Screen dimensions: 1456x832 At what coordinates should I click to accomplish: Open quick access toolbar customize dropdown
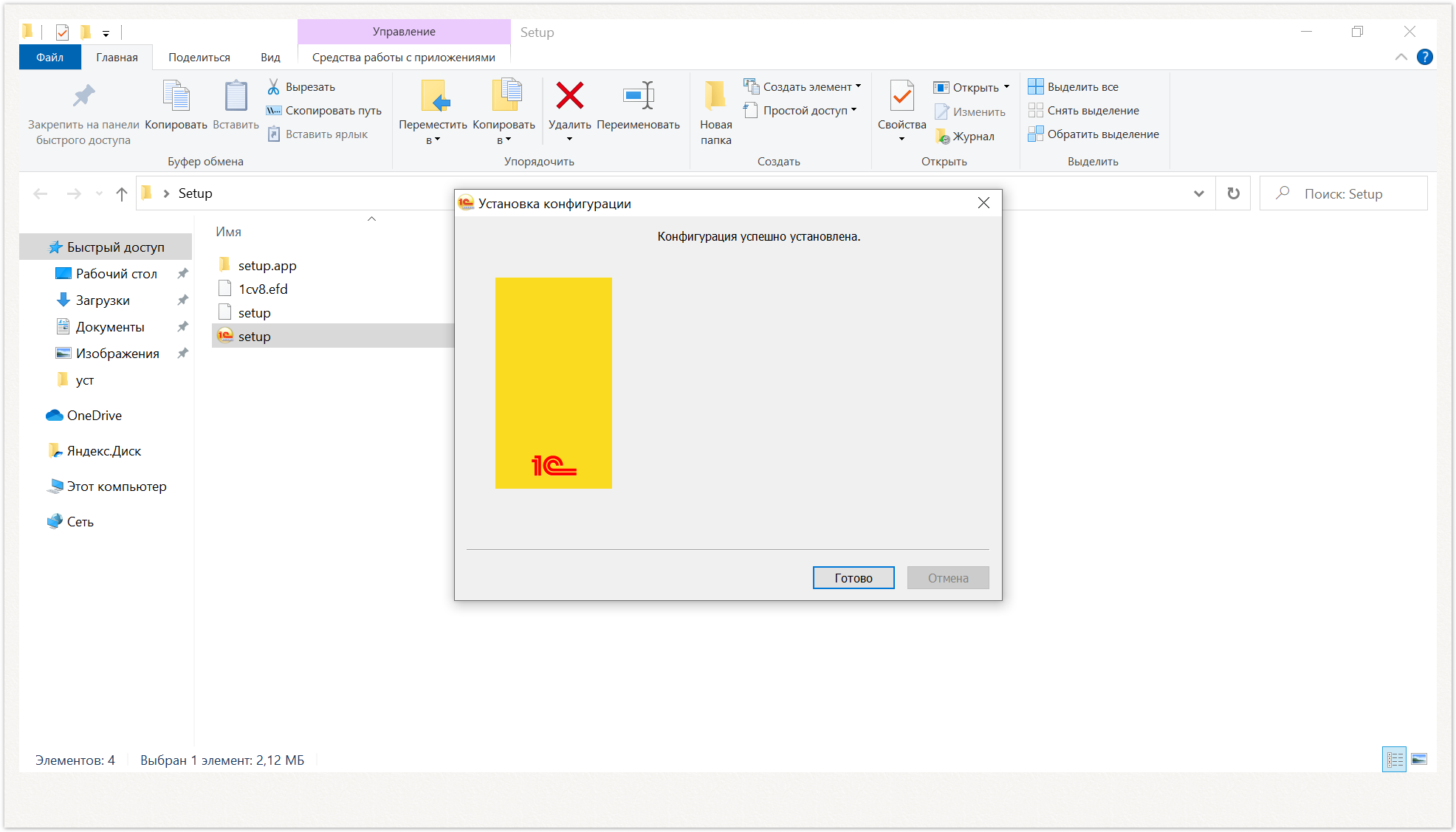[x=106, y=34]
